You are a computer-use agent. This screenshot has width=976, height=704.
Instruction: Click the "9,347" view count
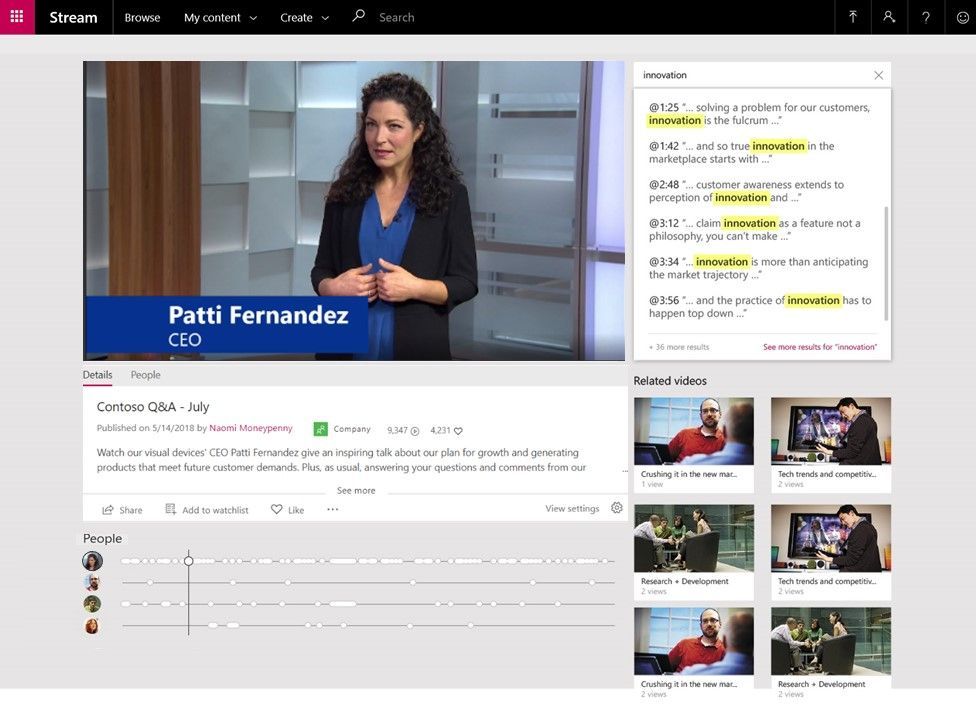point(397,431)
